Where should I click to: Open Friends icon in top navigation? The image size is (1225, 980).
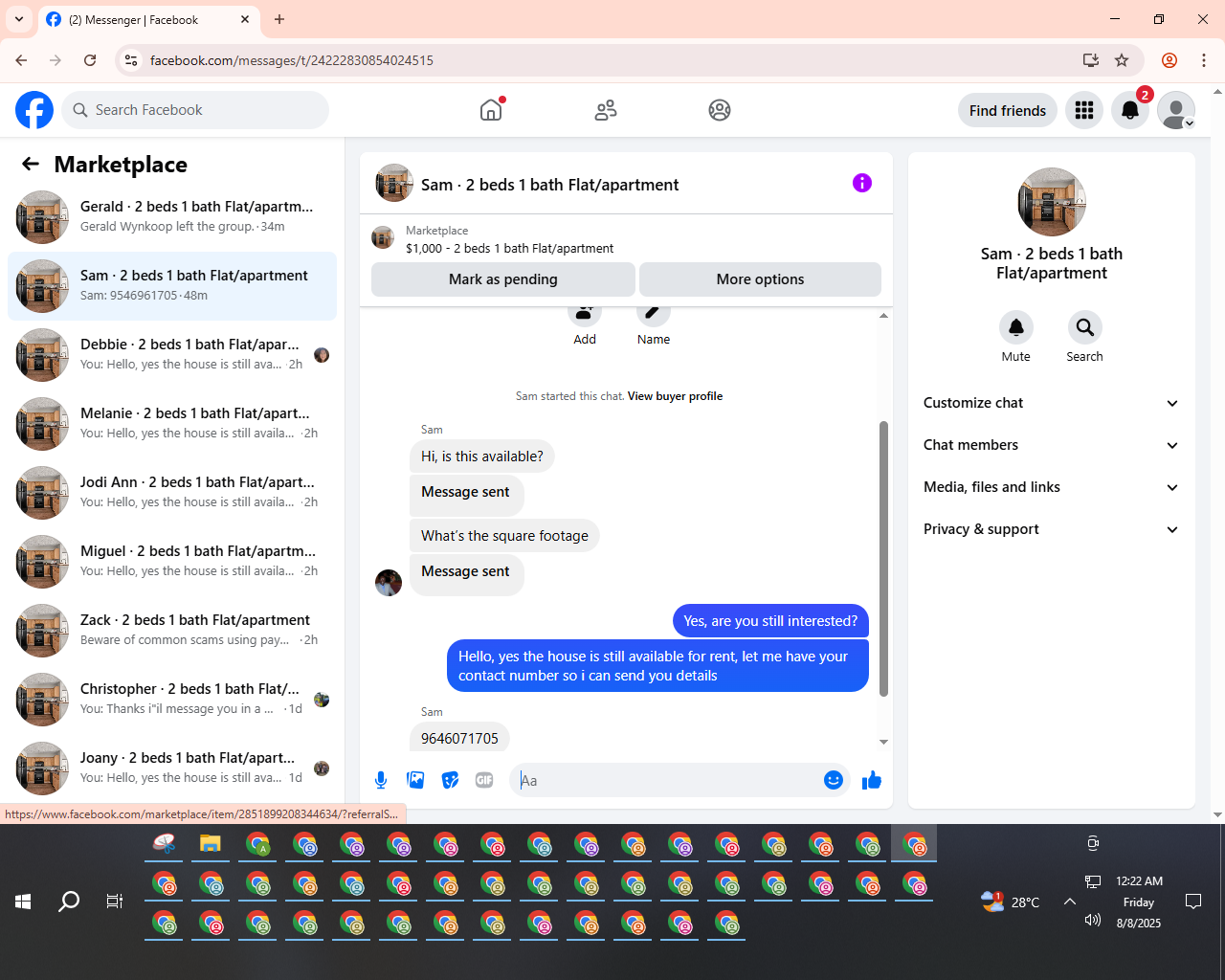606,110
